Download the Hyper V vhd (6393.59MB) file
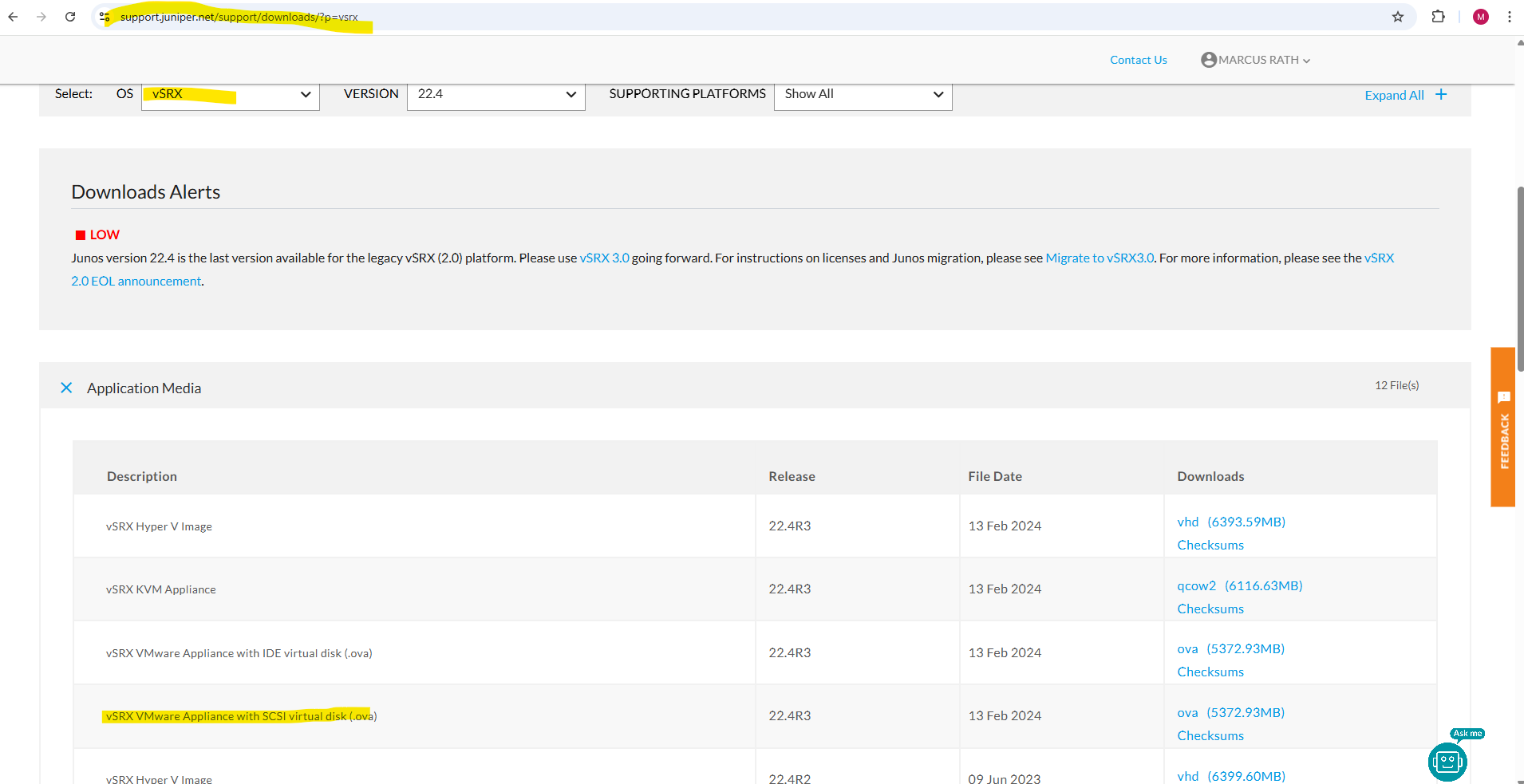 point(1231,522)
